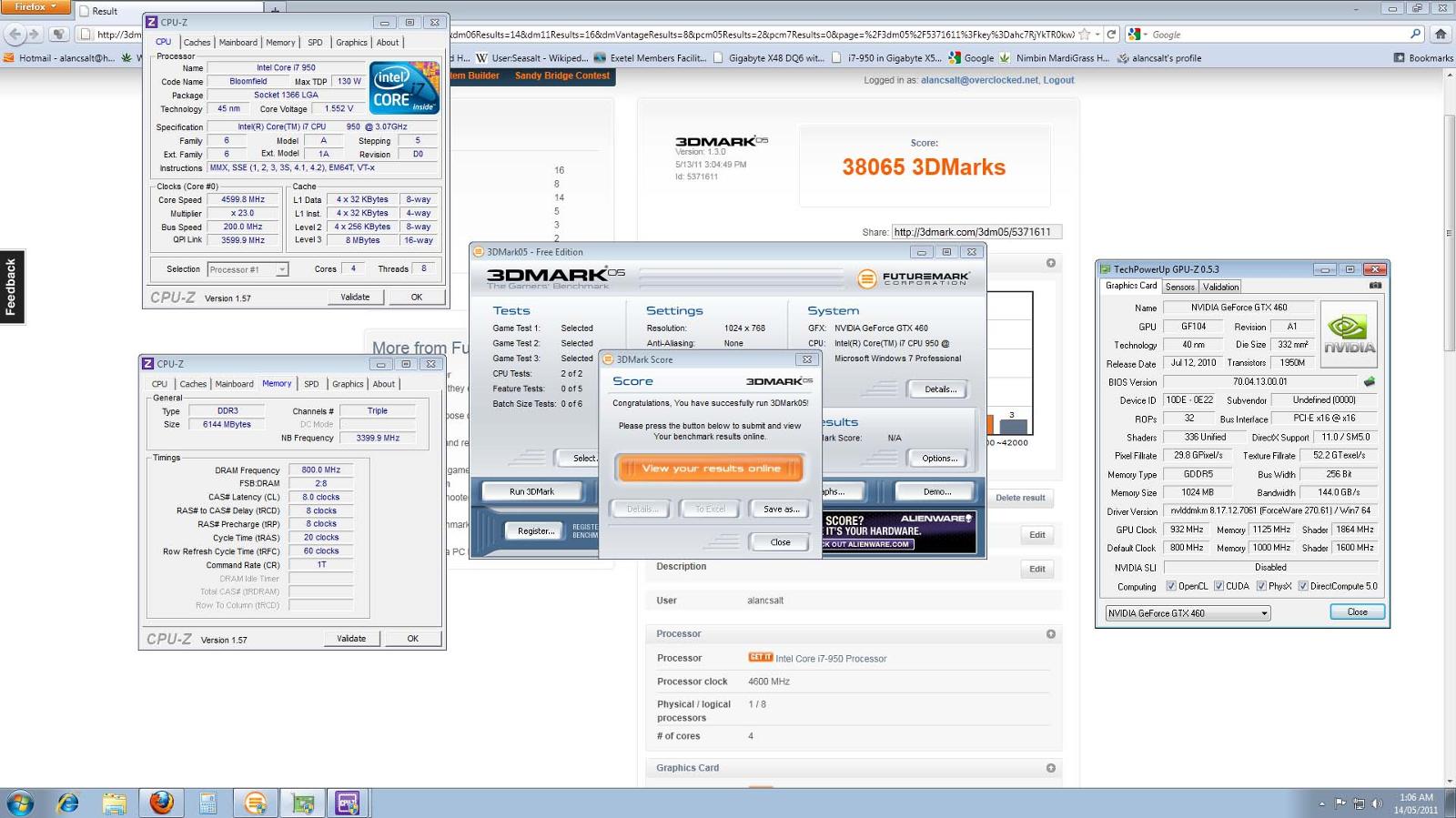Click View your results online button
1456x818 pixels.
click(x=711, y=469)
